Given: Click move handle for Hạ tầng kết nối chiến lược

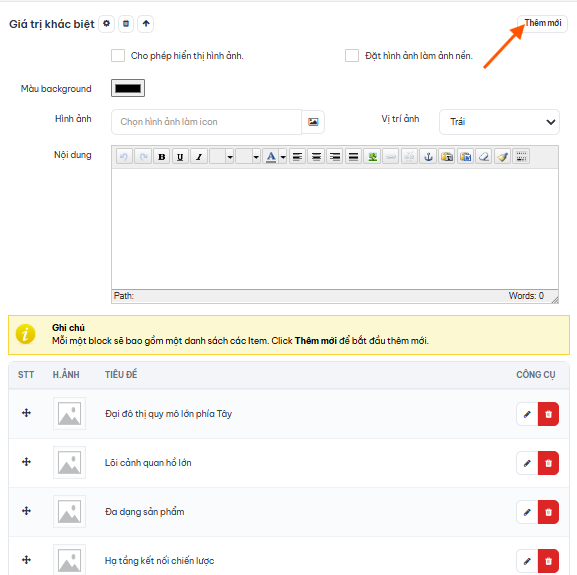Looking at the screenshot, I should [x=26, y=560].
